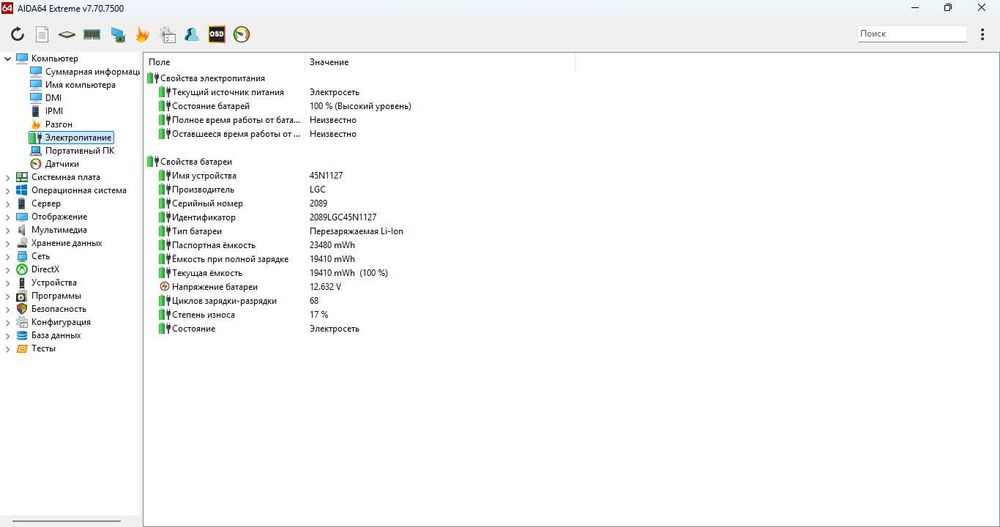Select Программы in the sidebar
Screen dimensions: 1000x527
pyautogui.click(x=56, y=296)
